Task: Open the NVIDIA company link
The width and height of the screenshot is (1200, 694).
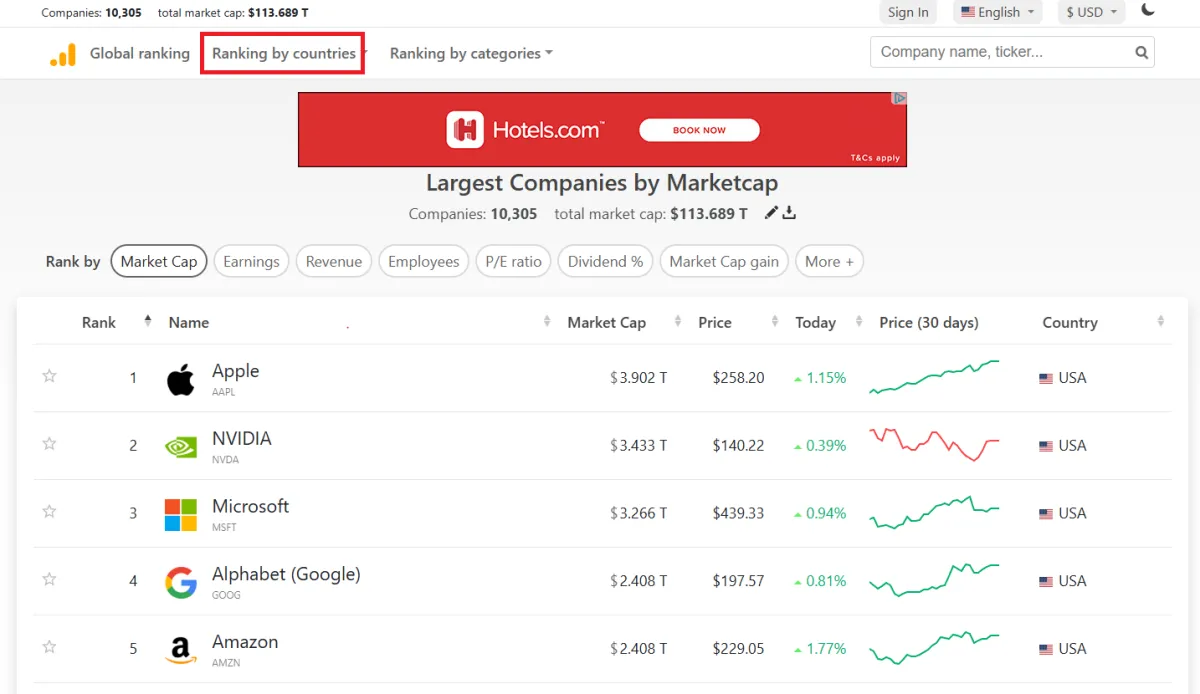Action: (x=241, y=438)
